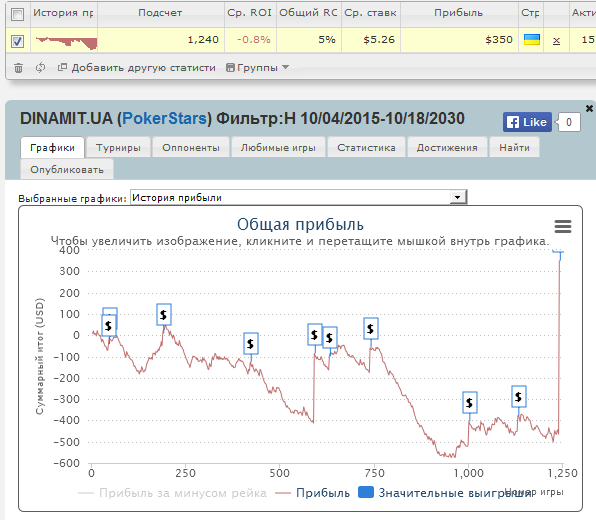Click the $5.26 average stake cell
Screen dimensions: 596x520
click(371, 40)
